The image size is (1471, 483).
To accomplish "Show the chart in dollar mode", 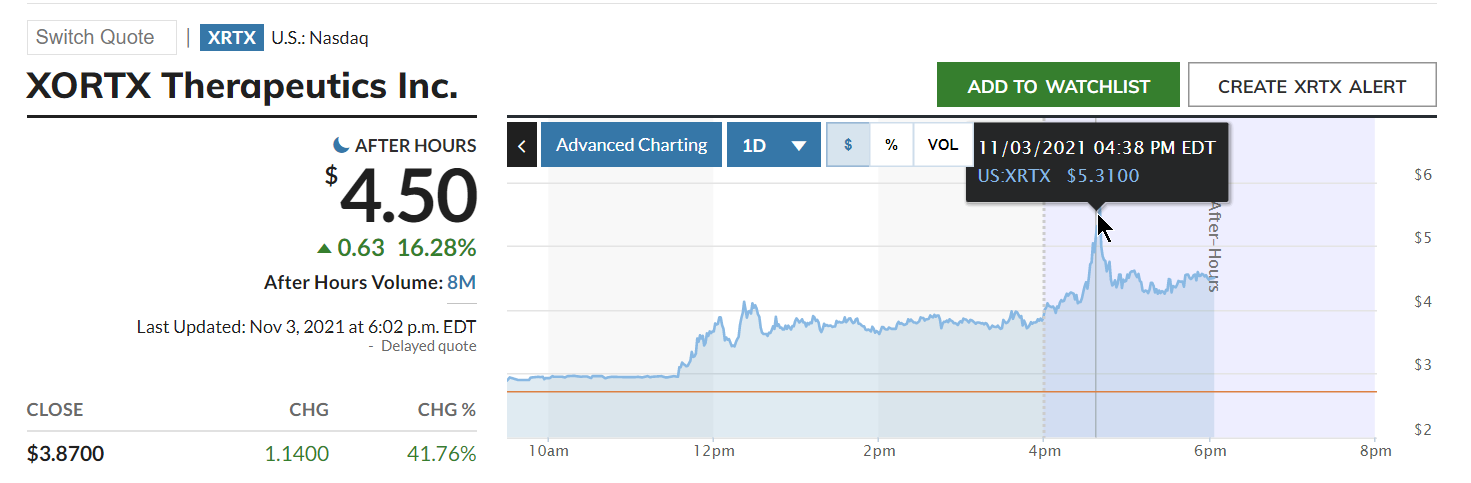I will (x=848, y=145).
